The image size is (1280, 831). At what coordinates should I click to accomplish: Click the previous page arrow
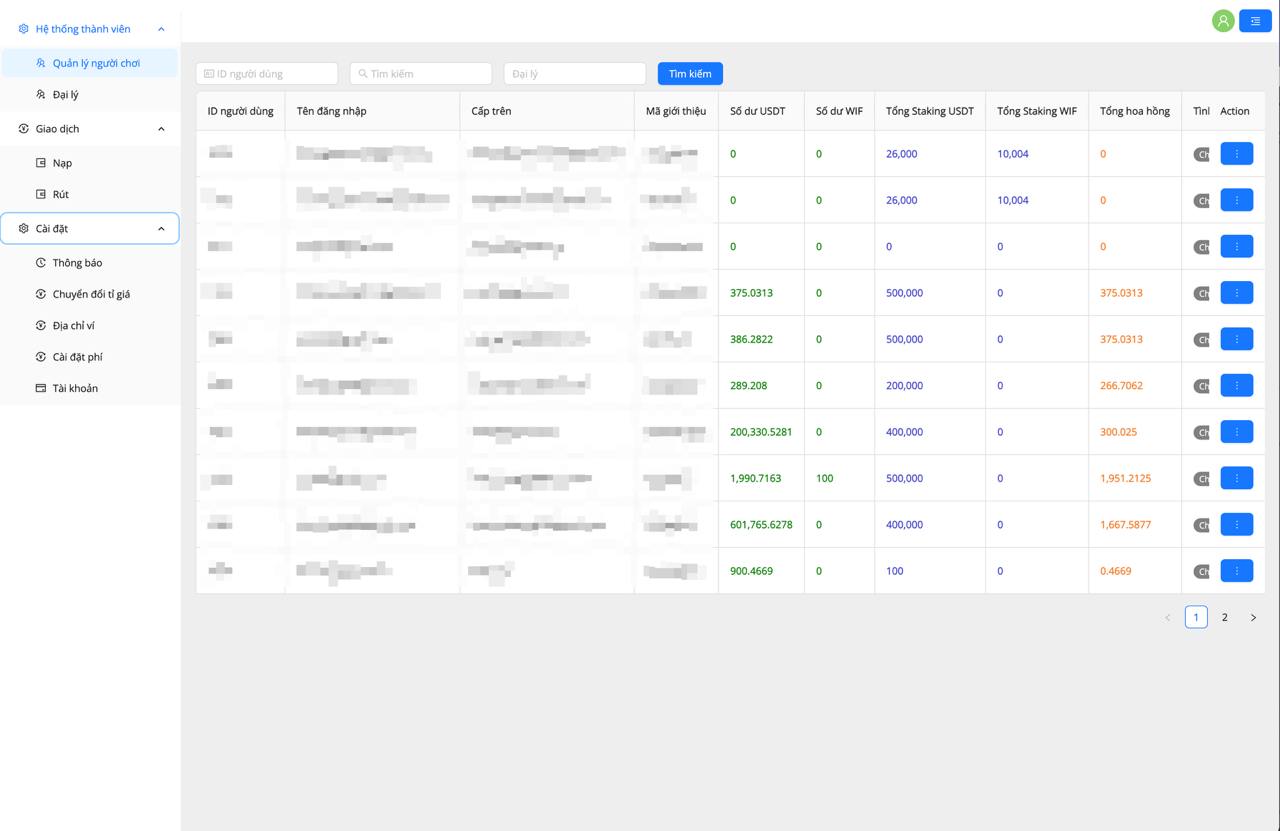pyautogui.click(x=1167, y=618)
